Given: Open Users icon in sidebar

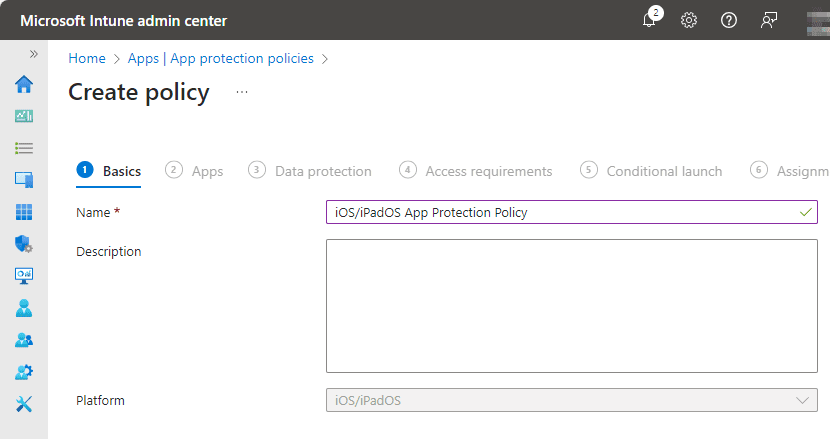Looking at the screenshot, I should 24,308.
